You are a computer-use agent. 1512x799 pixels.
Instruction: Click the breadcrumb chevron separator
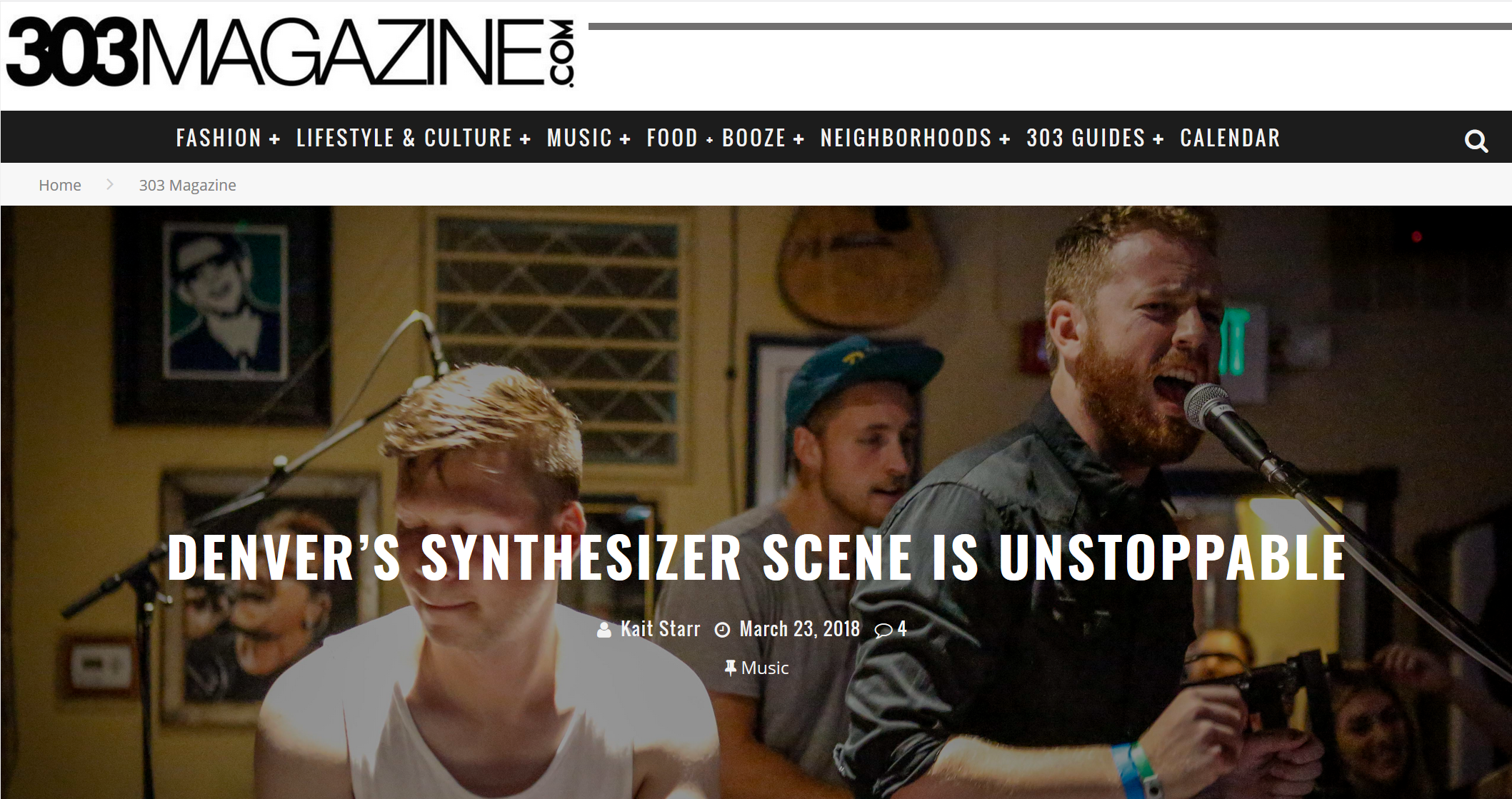[x=110, y=184]
